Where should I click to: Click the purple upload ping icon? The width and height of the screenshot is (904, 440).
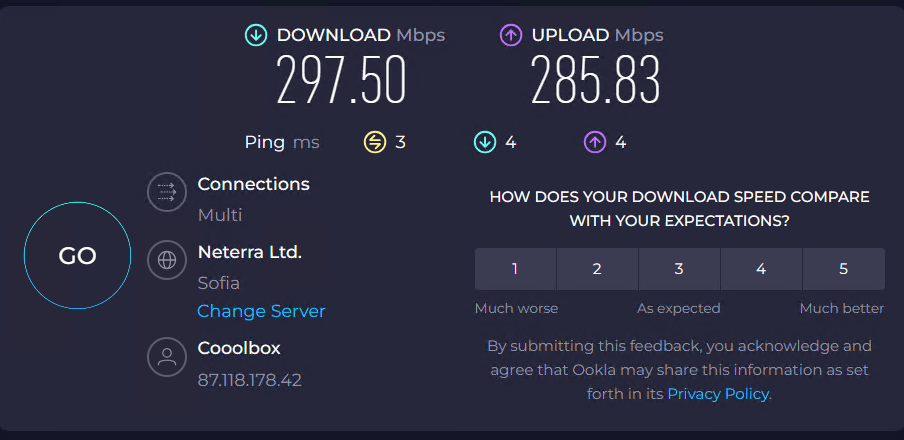[x=595, y=142]
